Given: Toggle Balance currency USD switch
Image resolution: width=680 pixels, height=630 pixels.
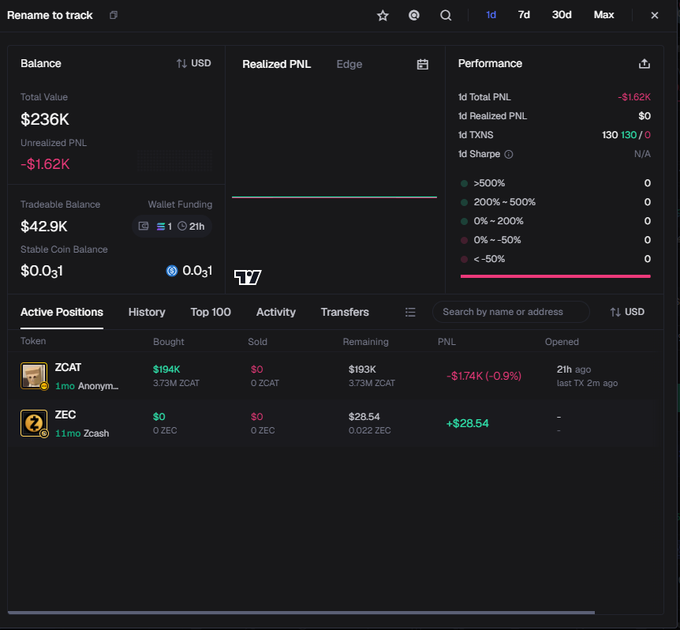Looking at the screenshot, I should (x=194, y=63).
